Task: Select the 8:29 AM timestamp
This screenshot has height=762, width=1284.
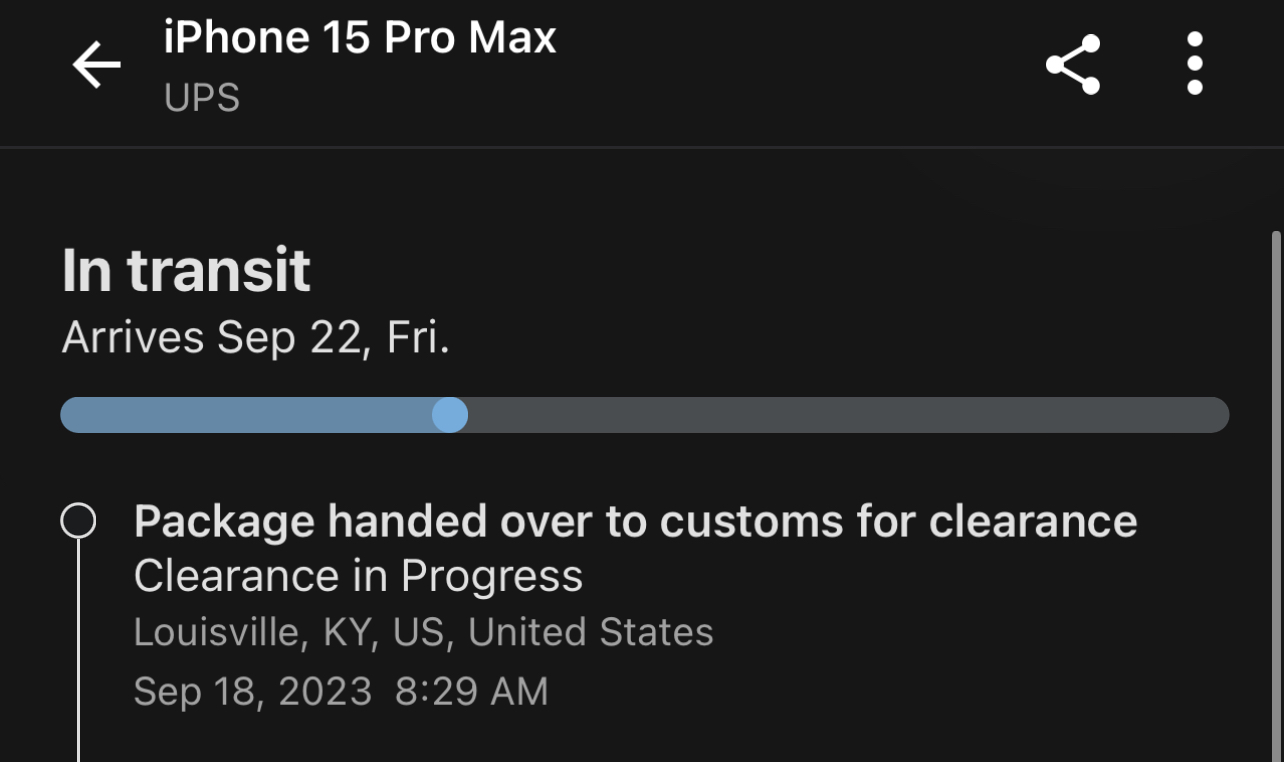Action: (471, 691)
